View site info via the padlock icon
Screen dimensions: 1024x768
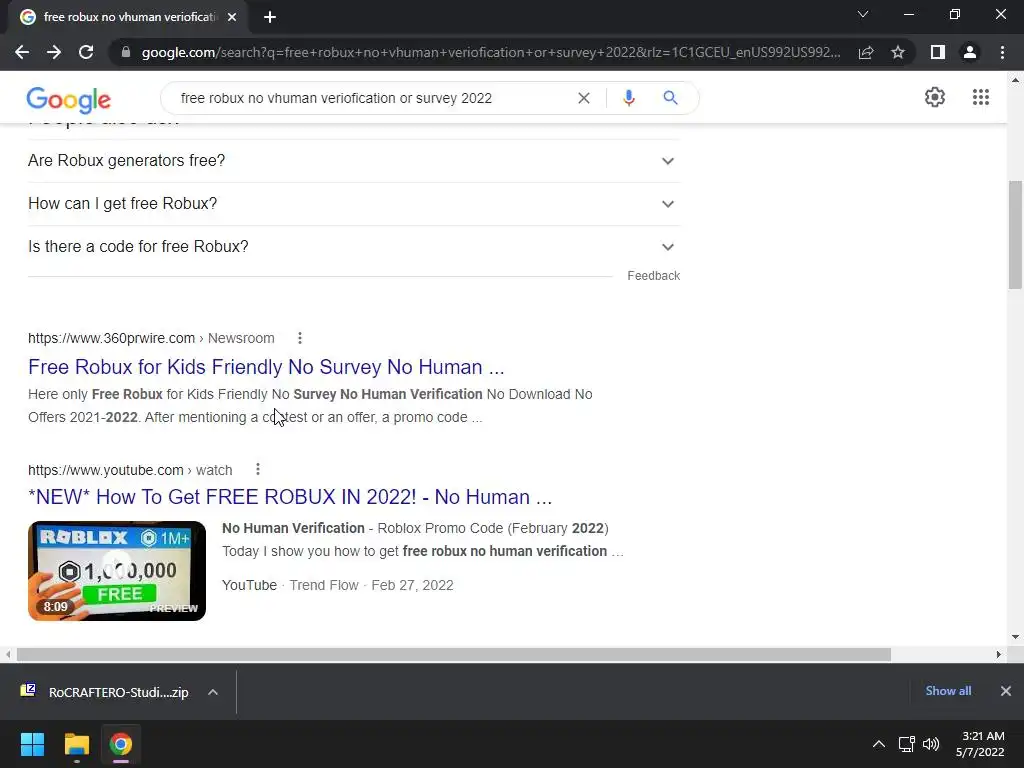click(126, 52)
